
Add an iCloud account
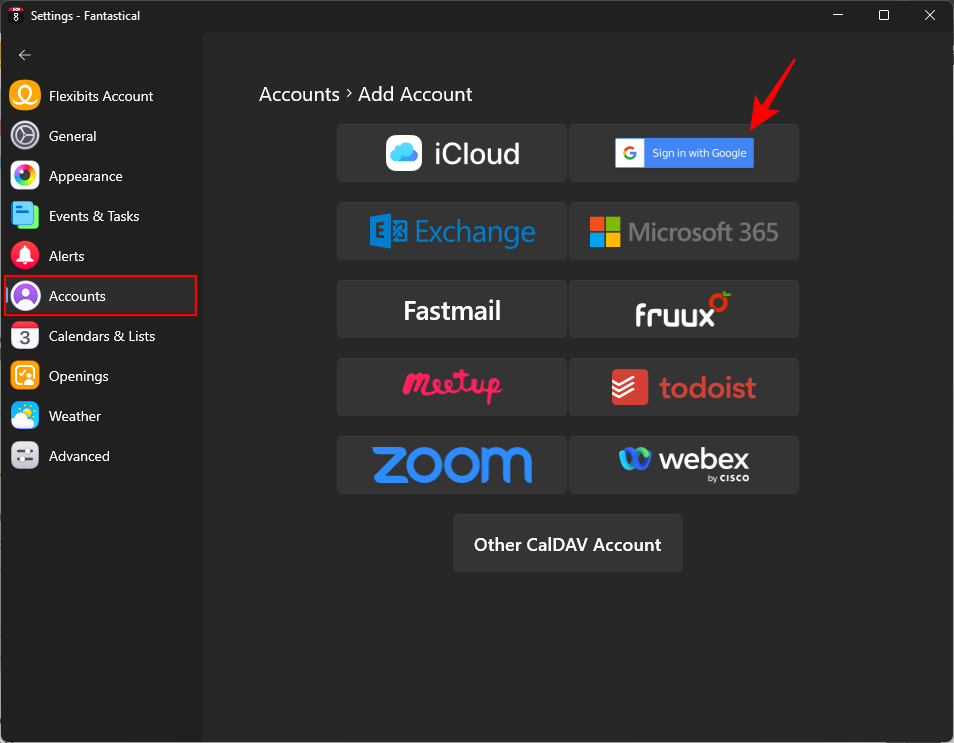coord(452,153)
